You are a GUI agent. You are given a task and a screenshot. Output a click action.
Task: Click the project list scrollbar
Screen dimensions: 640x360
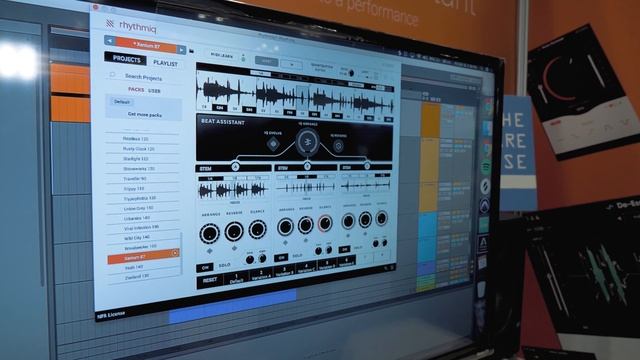click(x=181, y=253)
